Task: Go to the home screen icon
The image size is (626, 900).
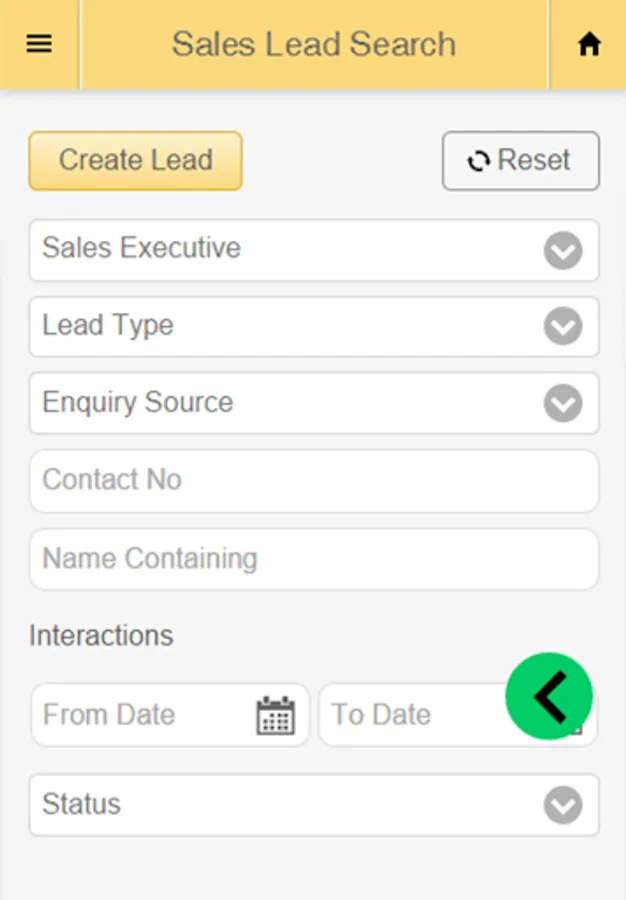Action: coord(589,44)
